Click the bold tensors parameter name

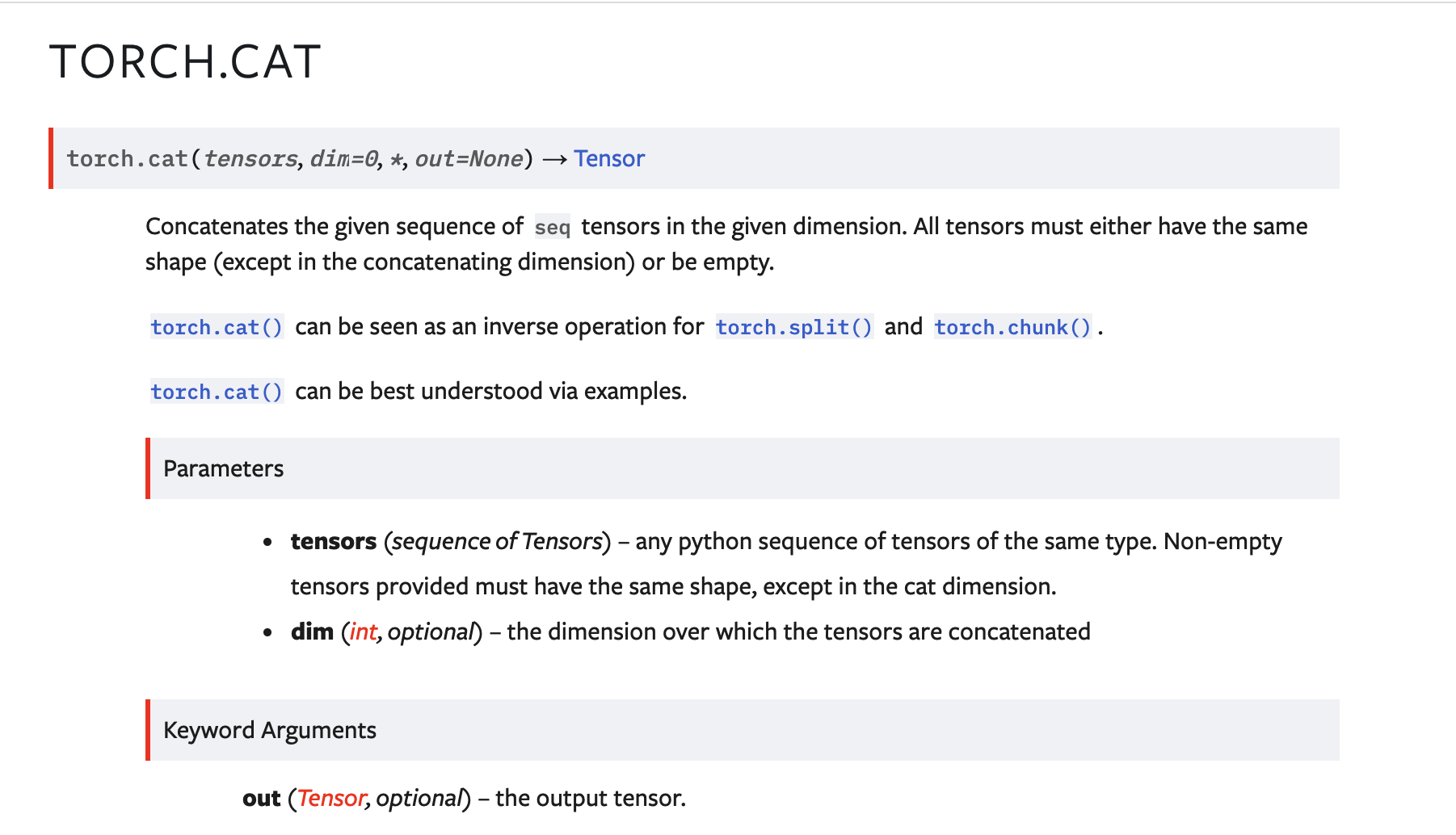pyautogui.click(x=333, y=541)
